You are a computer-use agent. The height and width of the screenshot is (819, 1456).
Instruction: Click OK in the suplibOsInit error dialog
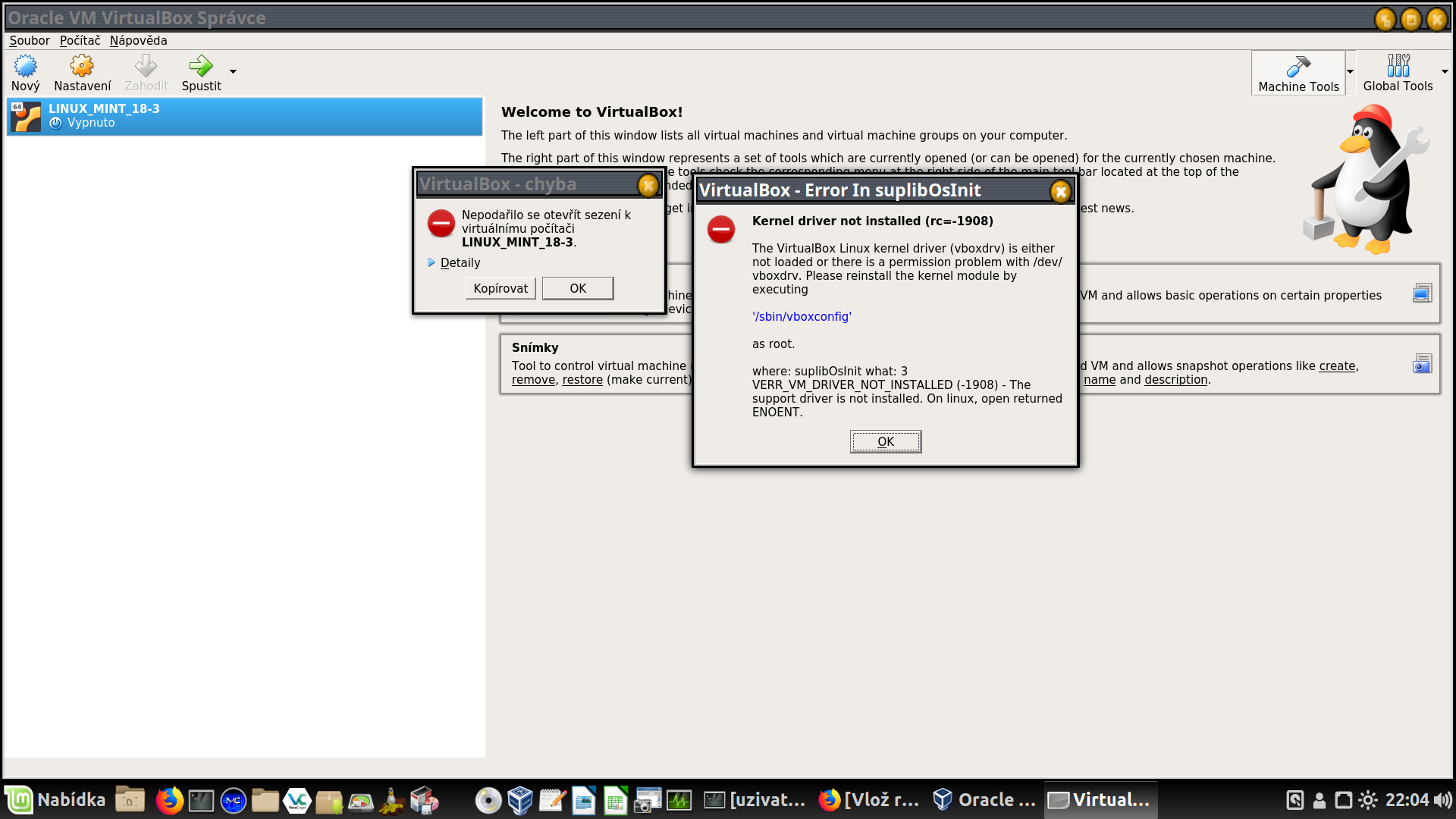886,441
